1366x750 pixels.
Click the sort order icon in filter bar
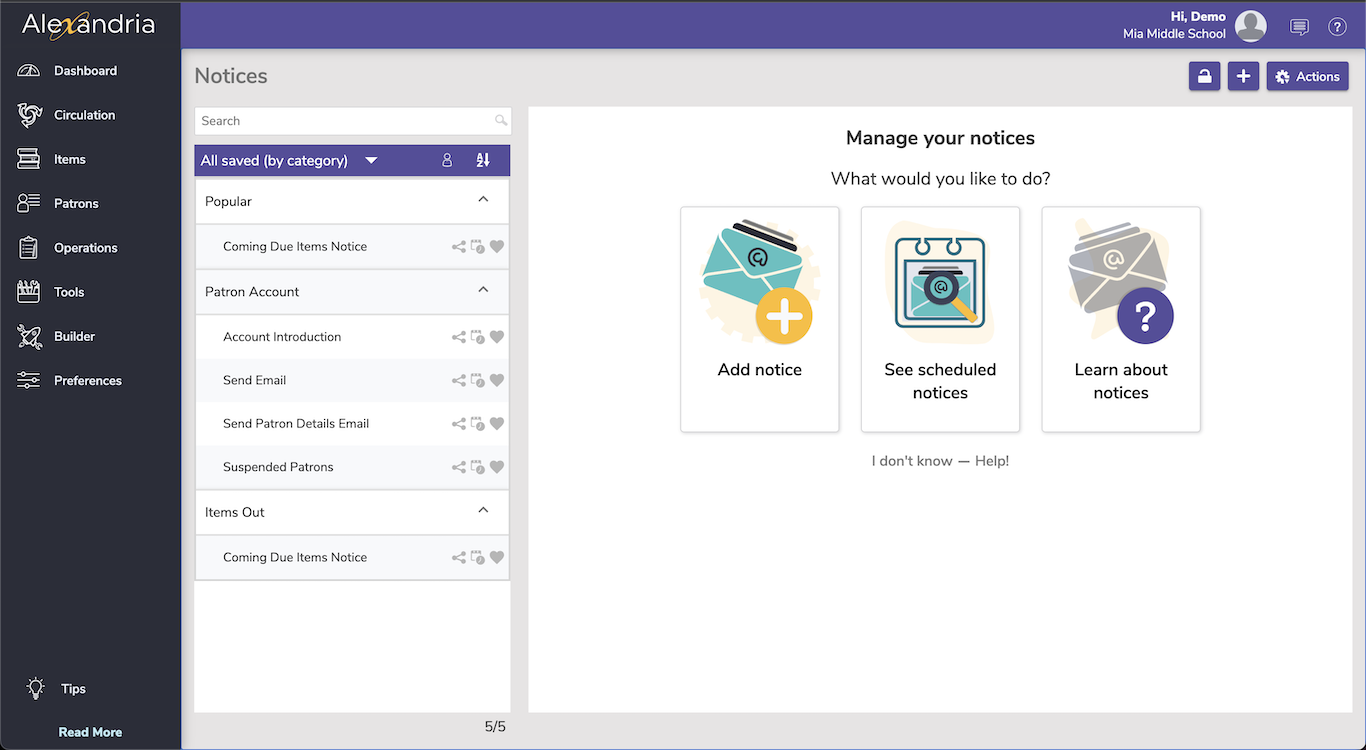click(483, 160)
